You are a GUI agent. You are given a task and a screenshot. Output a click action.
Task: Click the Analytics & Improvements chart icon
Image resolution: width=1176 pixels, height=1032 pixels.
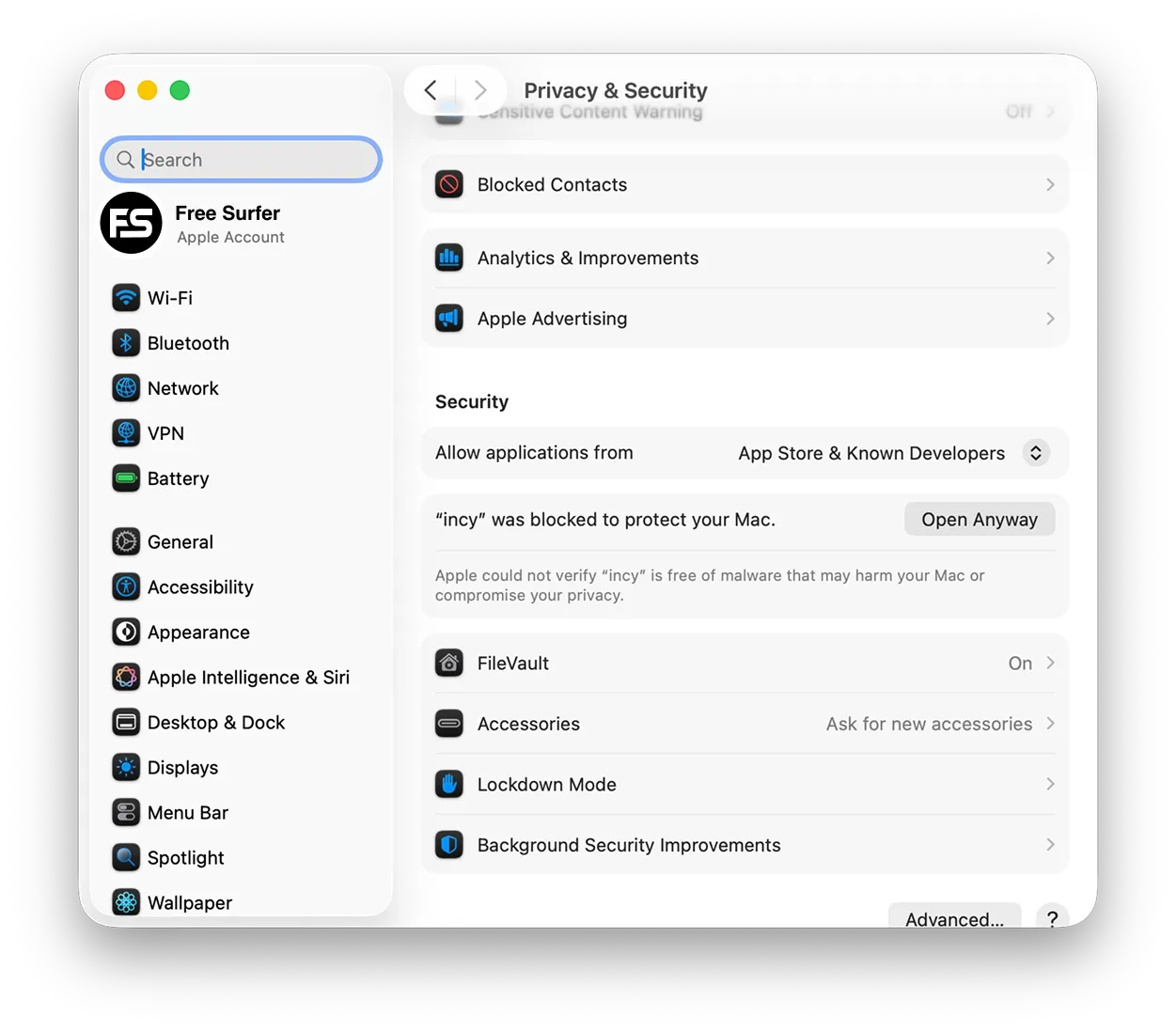(449, 258)
